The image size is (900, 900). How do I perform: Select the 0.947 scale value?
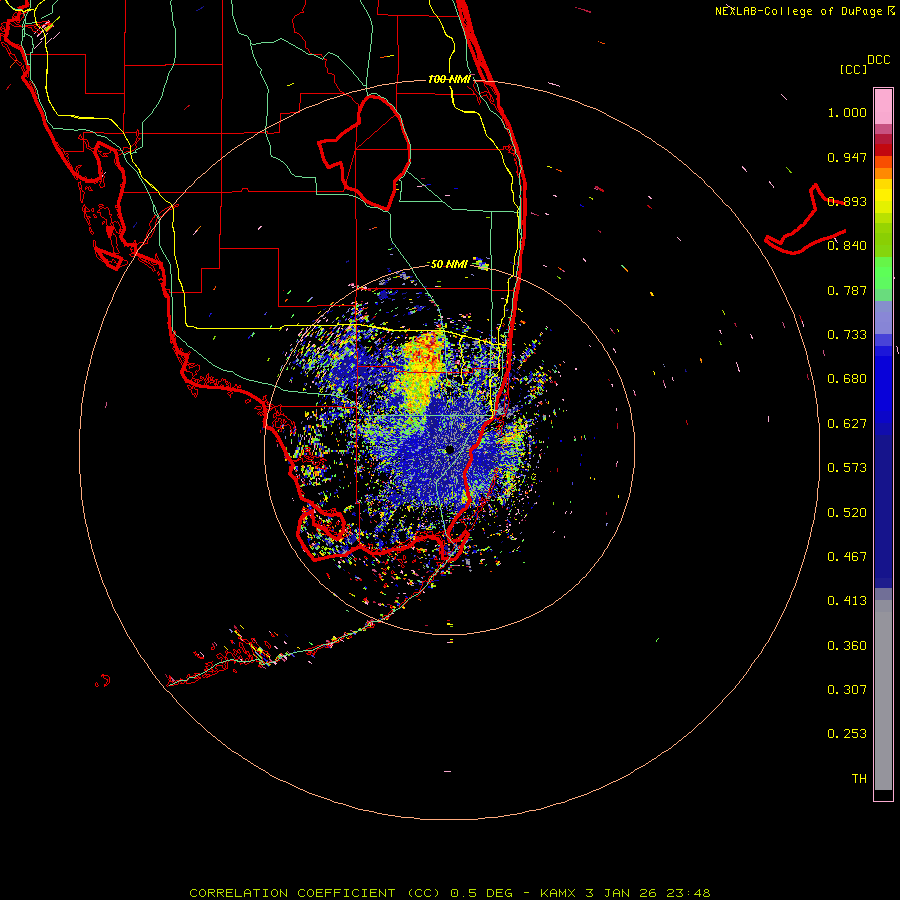pyautogui.click(x=847, y=157)
